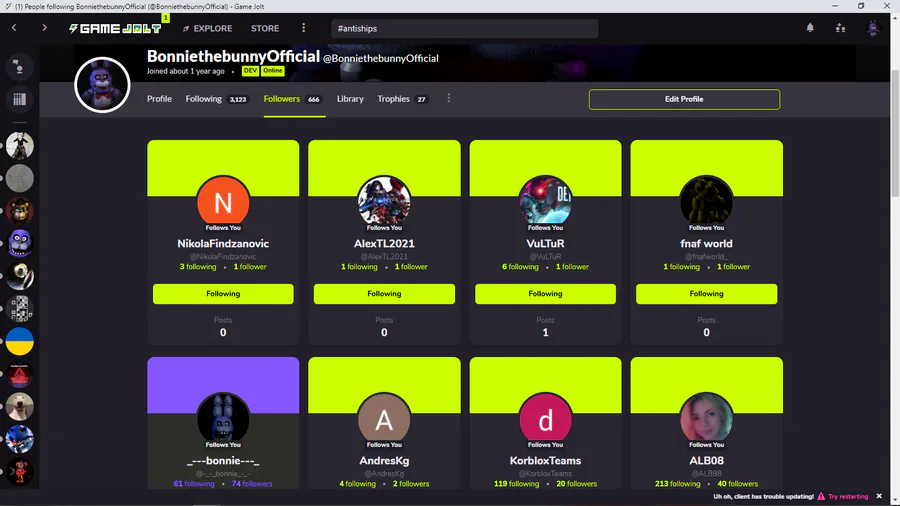Screen dimensions: 900x506
Task: Open the white dog community in sidebar
Action: point(20,406)
